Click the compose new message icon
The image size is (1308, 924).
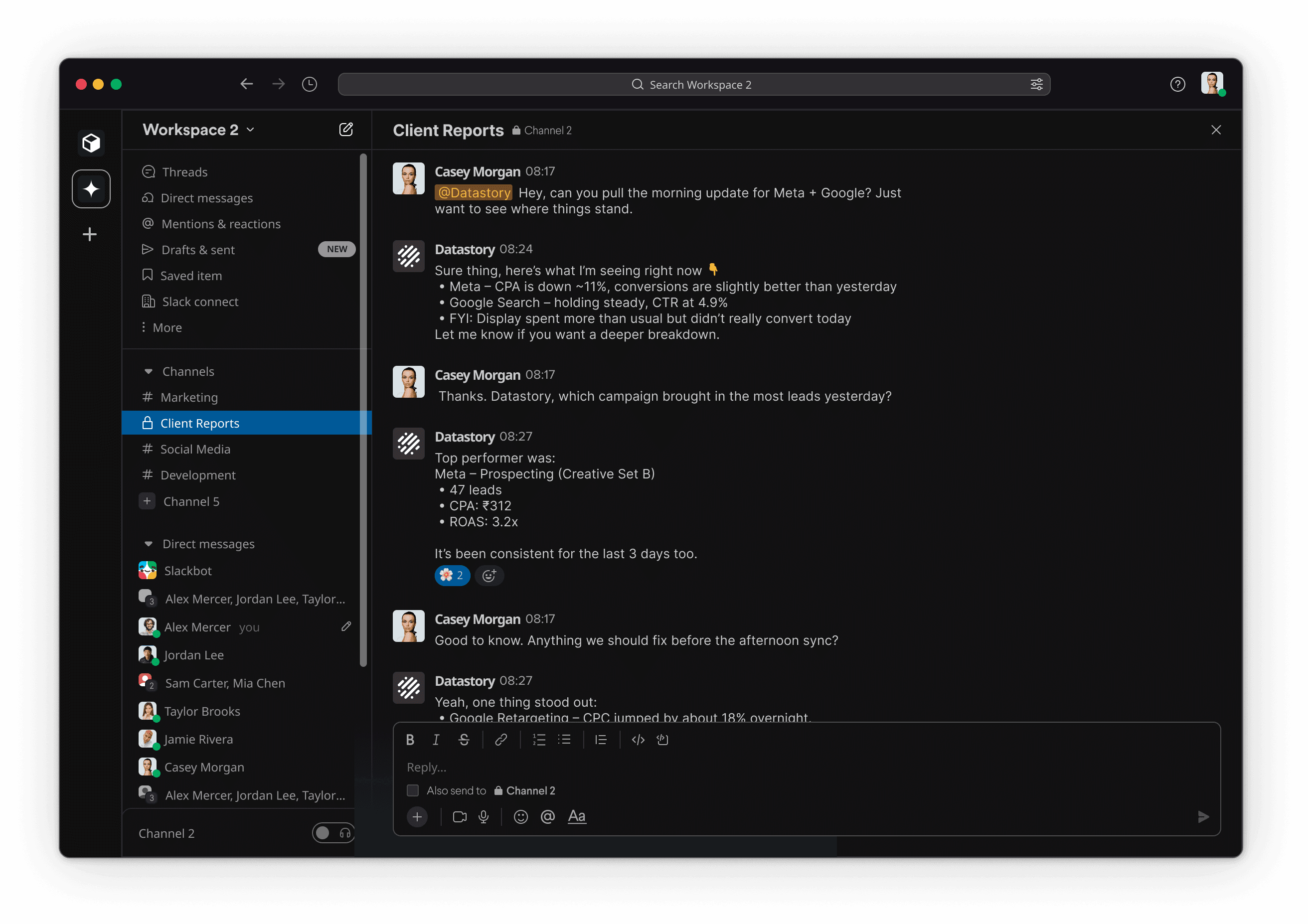coord(346,129)
